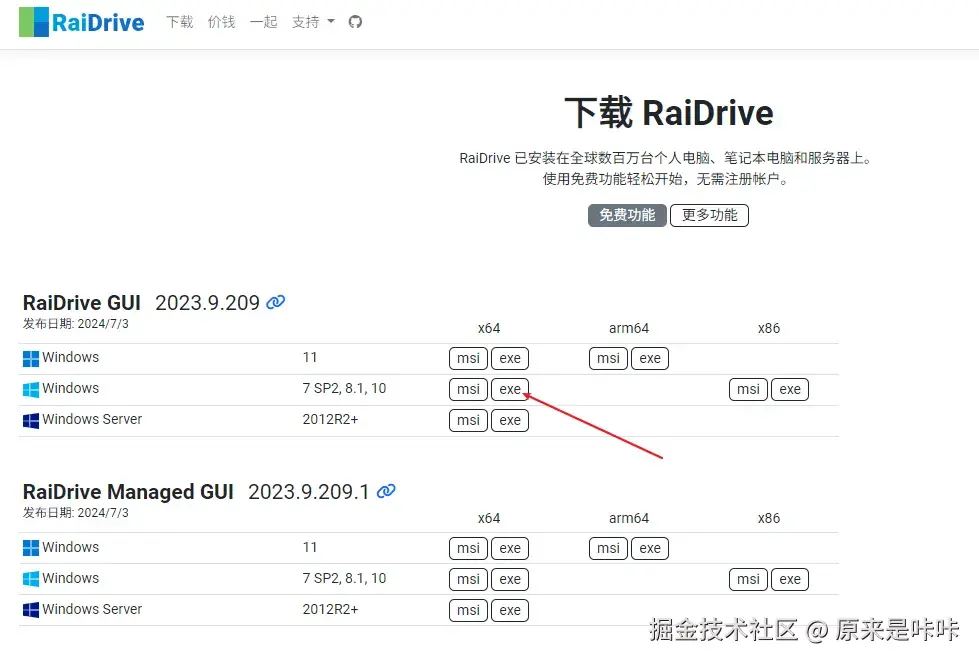Download RaiDrive GUI Windows 7 SP2 x64 exe

[x=510, y=390]
